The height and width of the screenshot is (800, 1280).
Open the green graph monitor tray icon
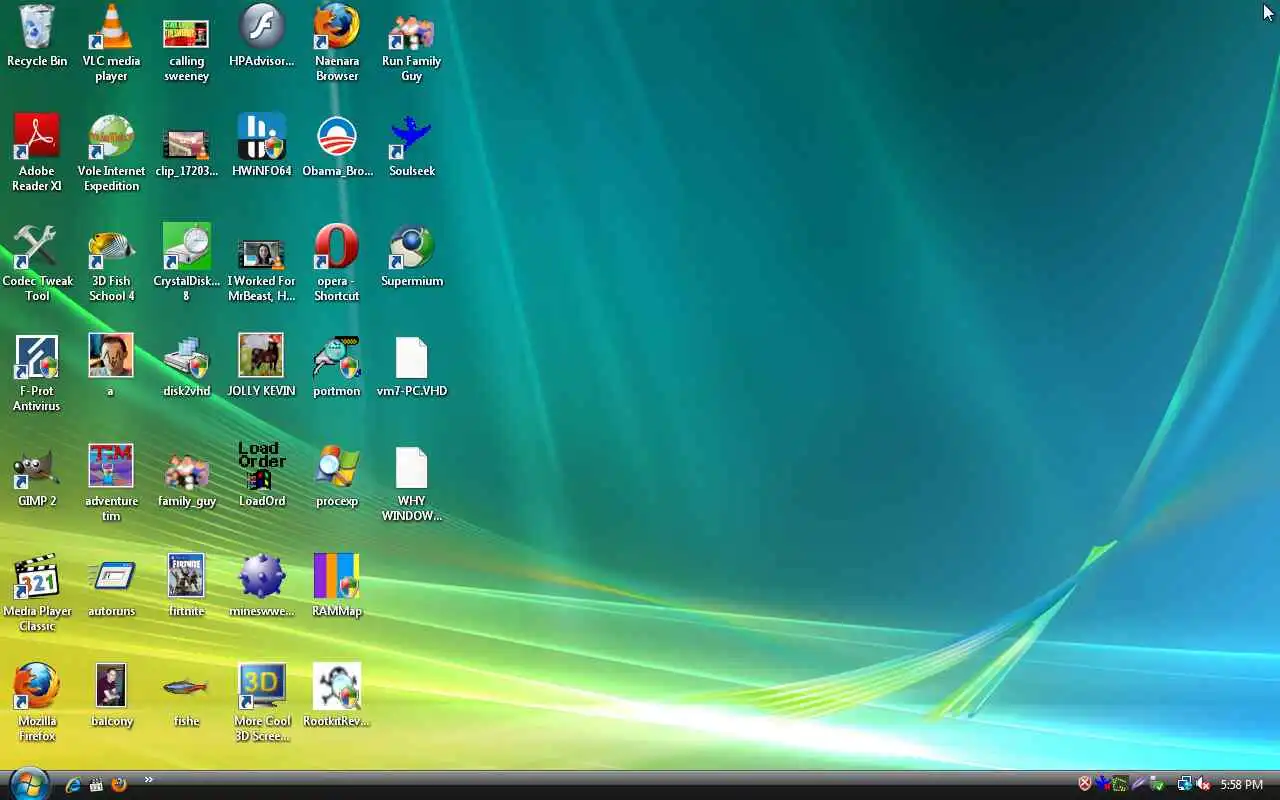[x=1120, y=785]
